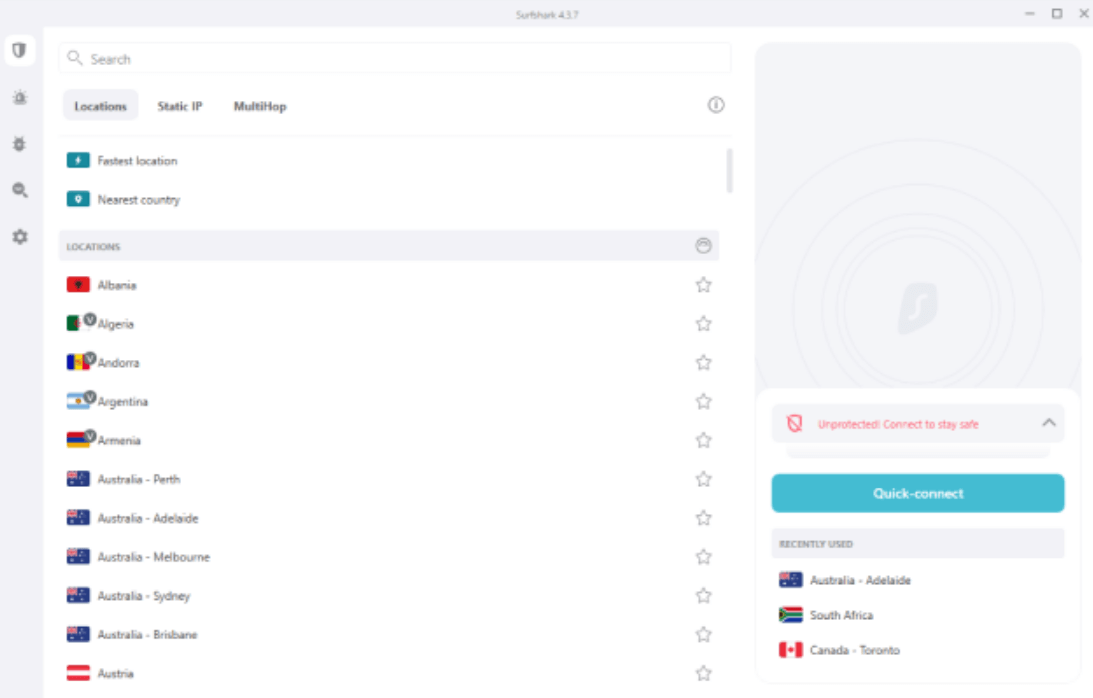Open the Search sidebar magnifier icon
Image resolution: width=1093 pixels, height=698 pixels.
coord(20,190)
